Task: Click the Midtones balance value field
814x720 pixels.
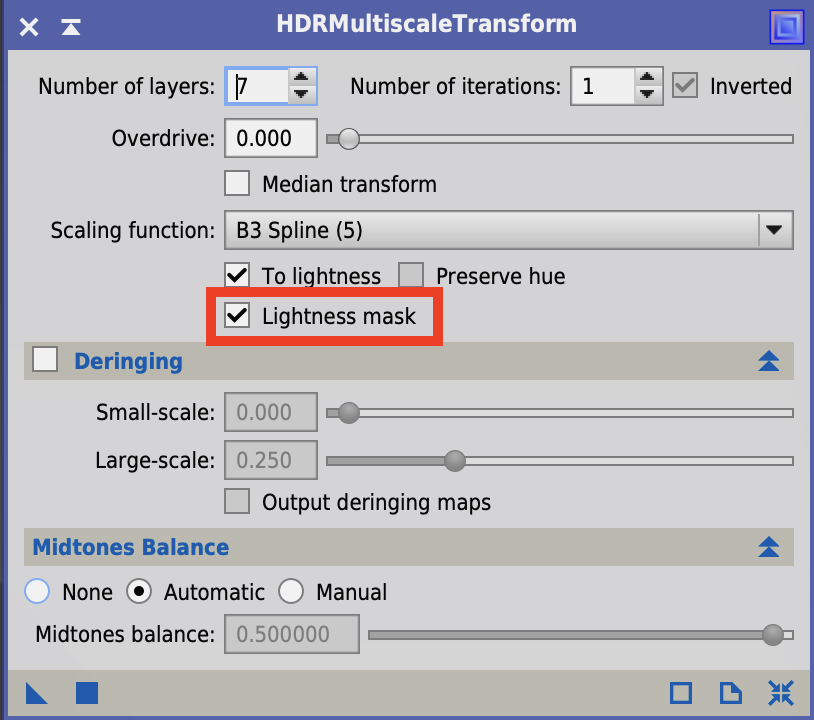Action: 292,634
